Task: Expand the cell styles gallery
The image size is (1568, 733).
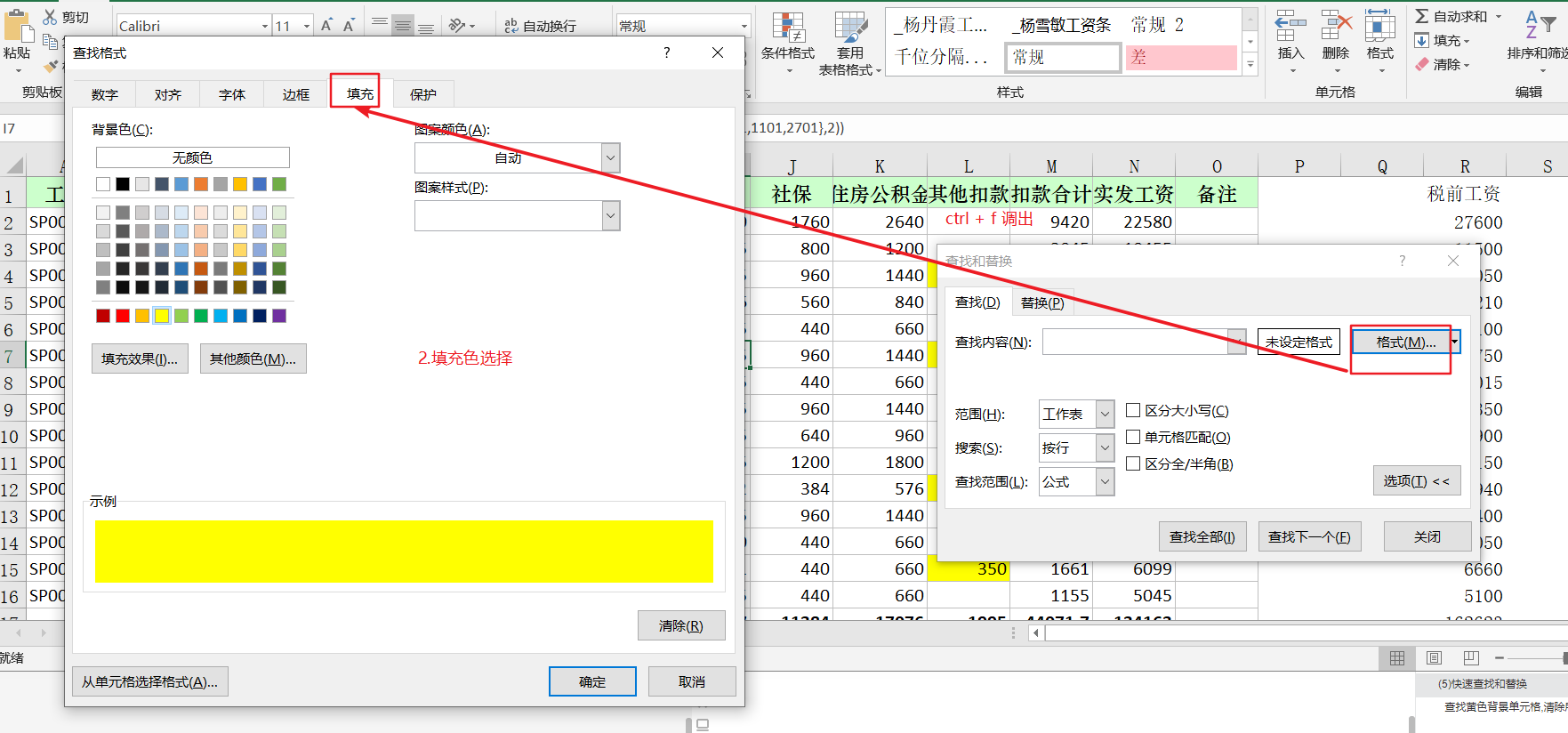Action: 1250,64
